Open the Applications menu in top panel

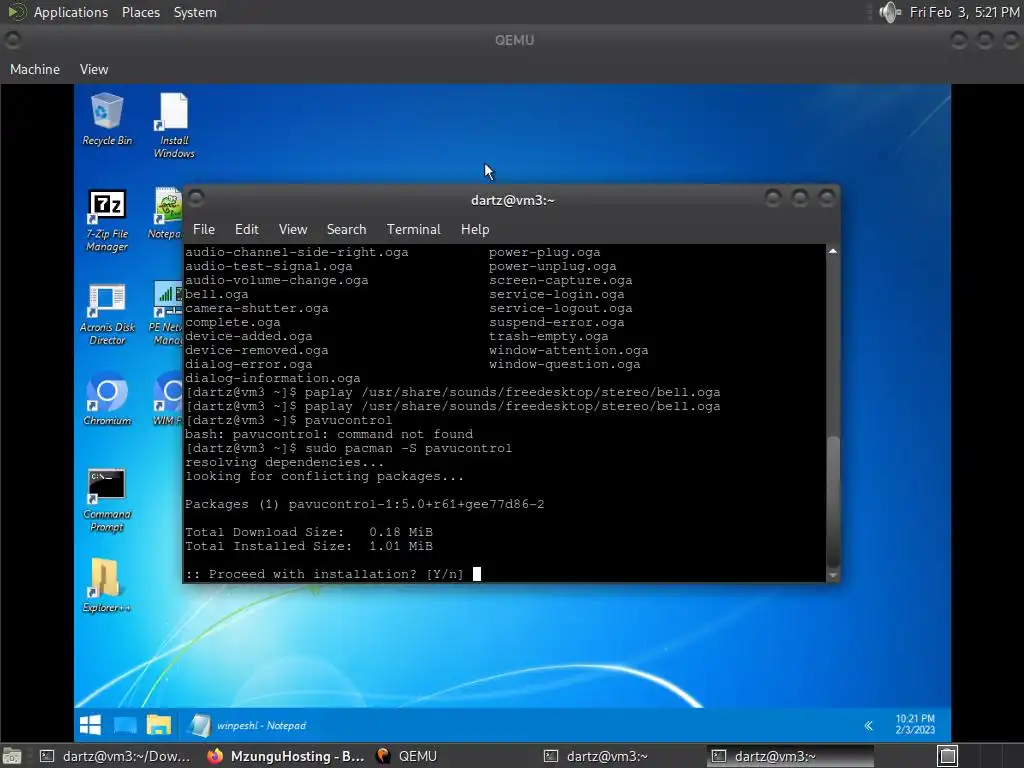click(x=71, y=12)
